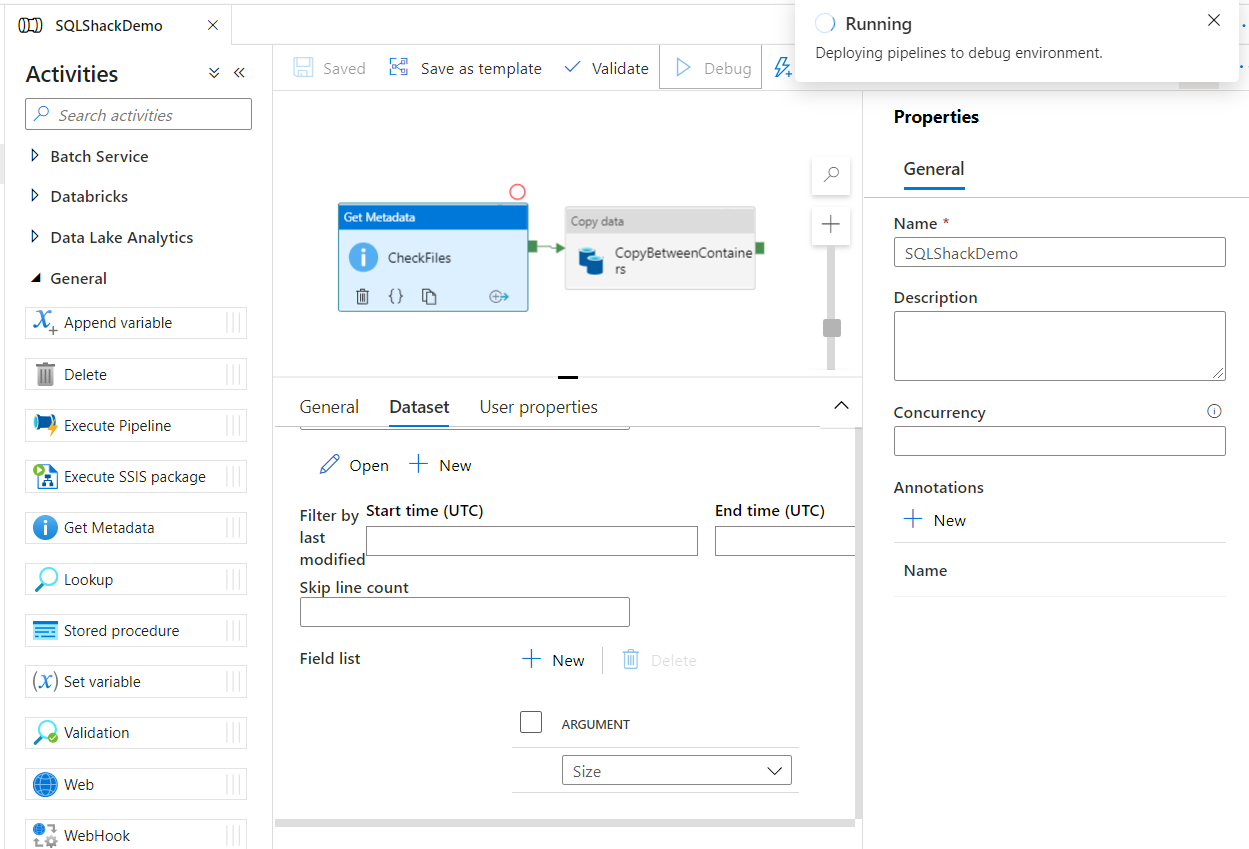Image resolution: width=1249 pixels, height=849 pixels.
Task: Clone CheckFiles activity with copy icon
Action: [429, 297]
